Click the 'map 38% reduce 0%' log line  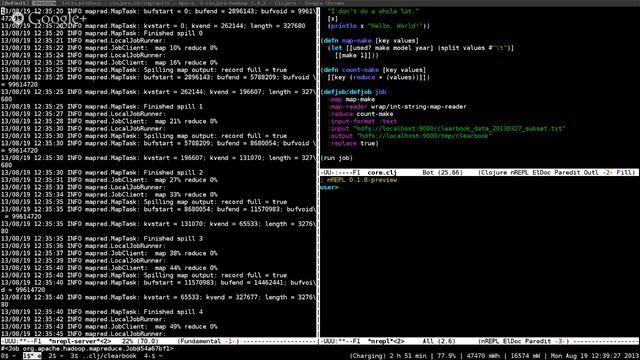pyautogui.click(x=109, y=253)
